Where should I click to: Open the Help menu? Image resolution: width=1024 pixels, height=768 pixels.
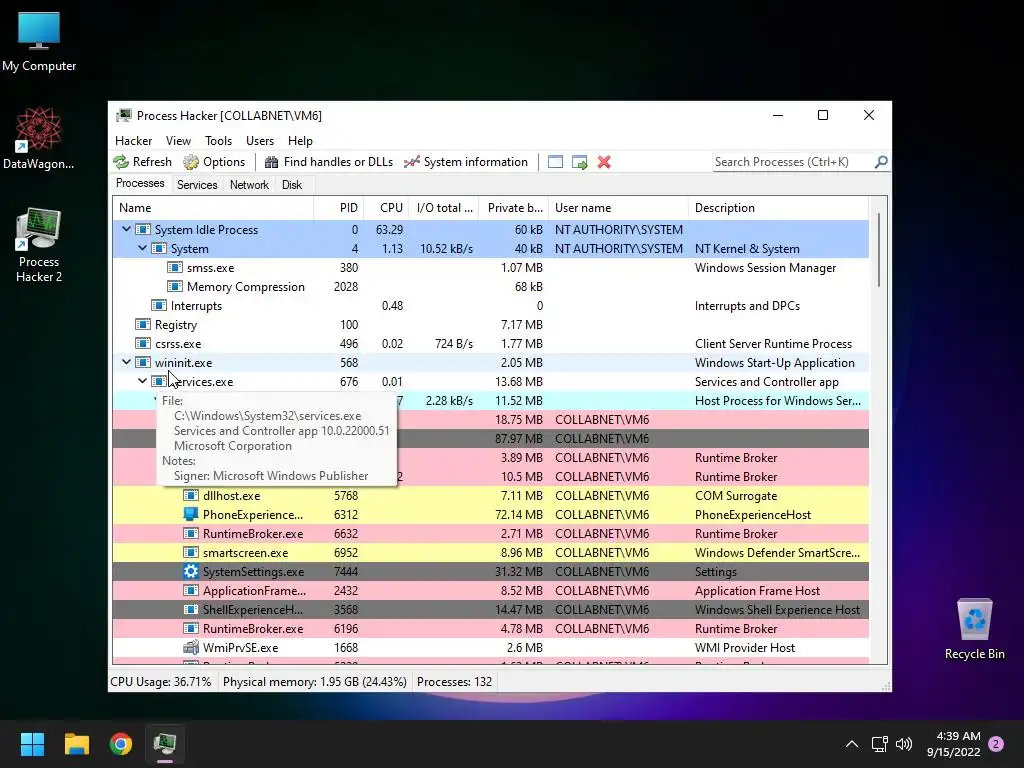300,140
